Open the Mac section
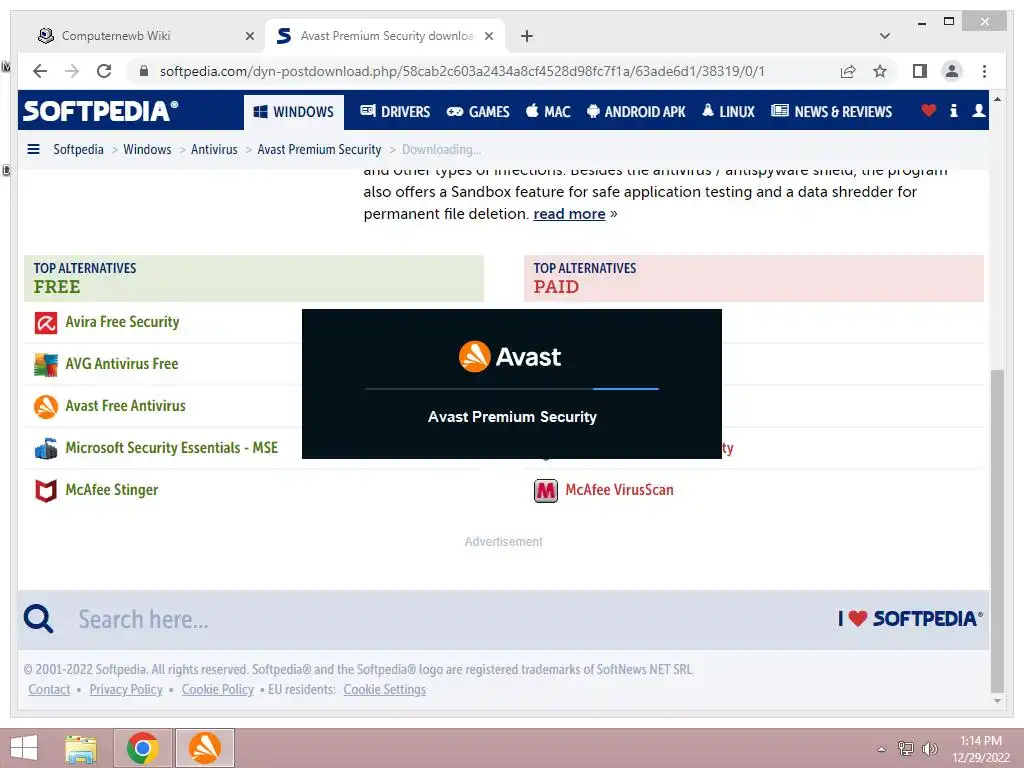The width and height of the screenshot is (1024, 768). point(549,112)
